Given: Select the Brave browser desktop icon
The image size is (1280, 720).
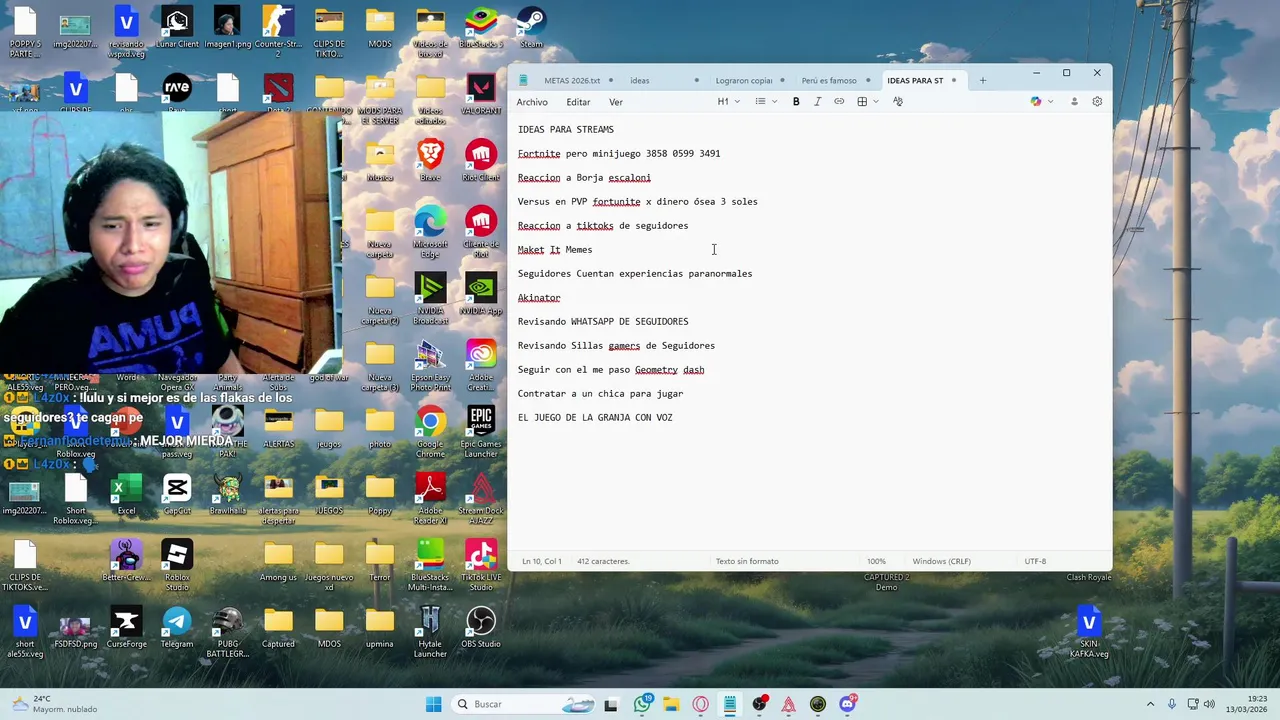Looking at the screenshot, I should coord(430,161).
